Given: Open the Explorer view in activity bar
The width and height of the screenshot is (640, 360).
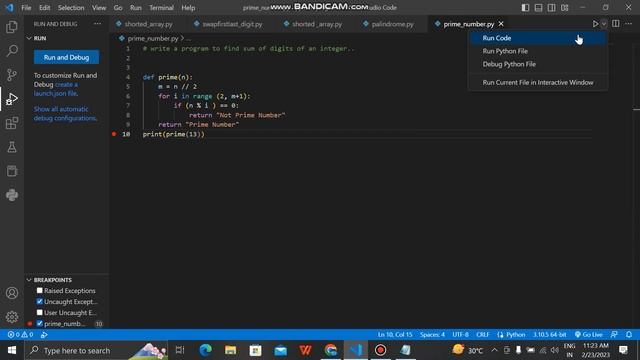Looking at the screenshot, I should (x=12, y=27).
